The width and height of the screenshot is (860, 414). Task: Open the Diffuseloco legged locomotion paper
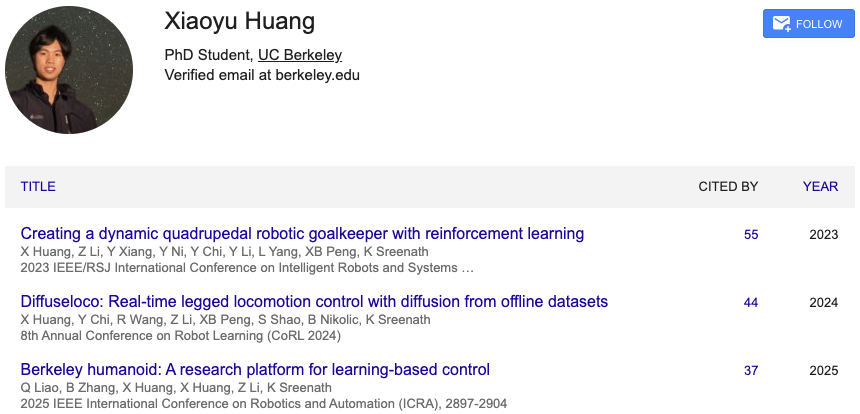click(x=314, y=302)
